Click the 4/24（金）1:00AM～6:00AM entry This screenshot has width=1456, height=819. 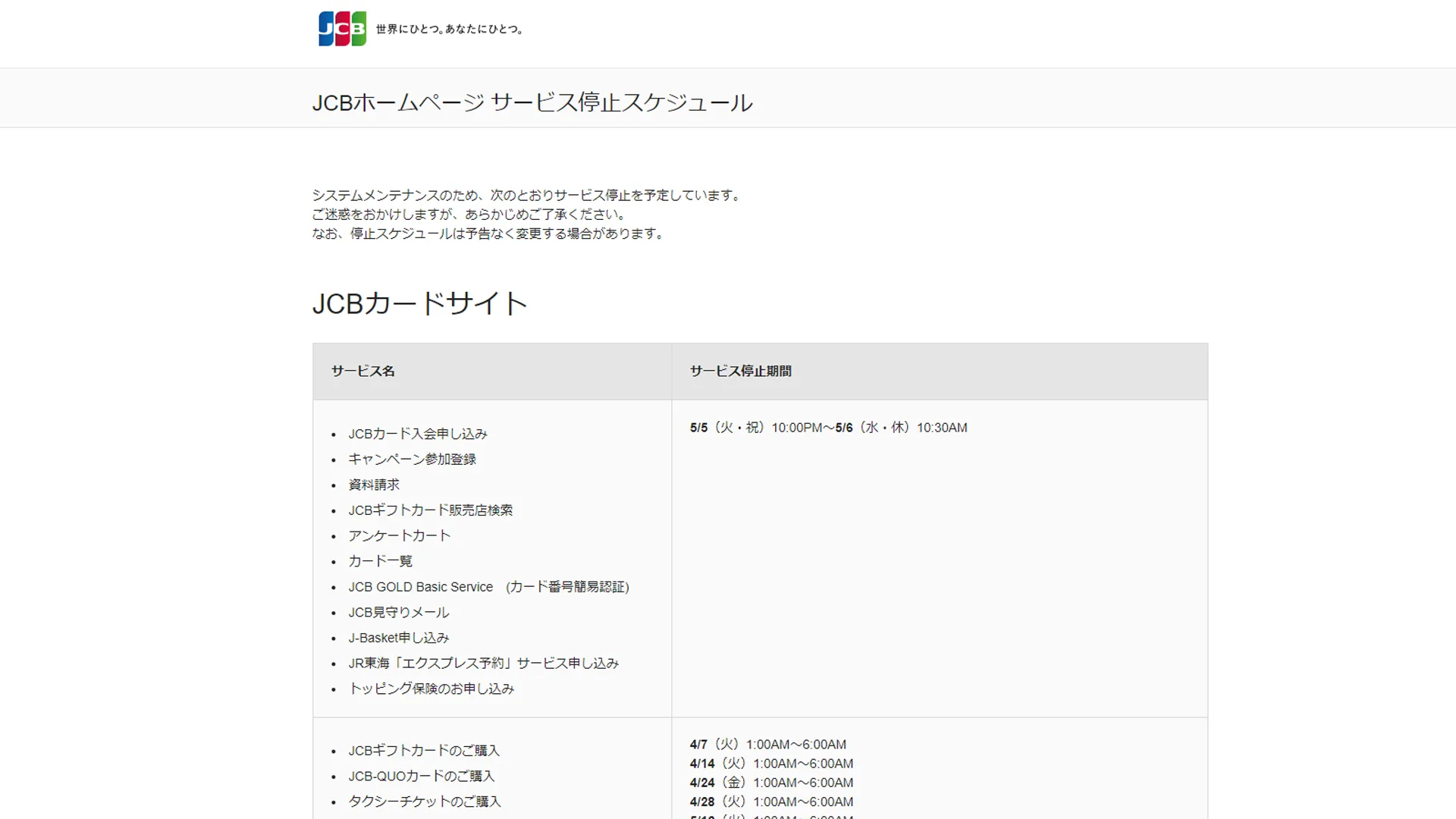[x=772, y=783]
